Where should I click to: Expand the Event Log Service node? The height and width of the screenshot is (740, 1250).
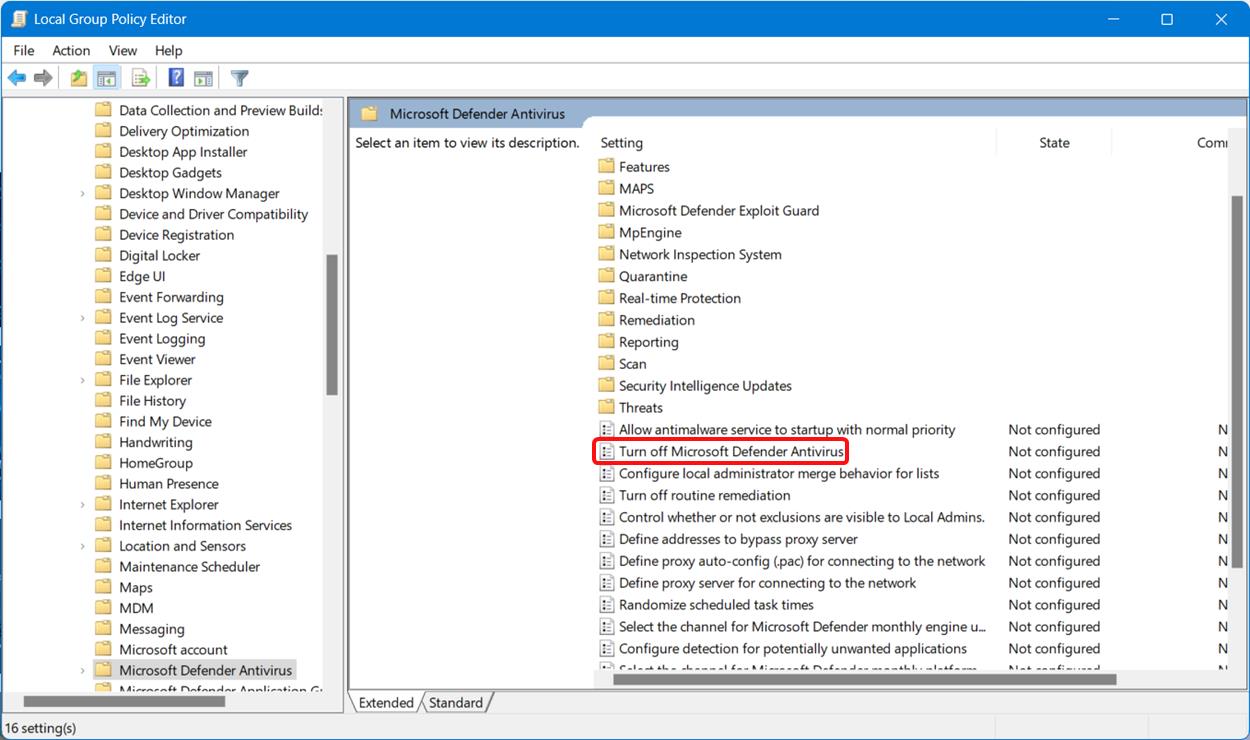[84, 317]
